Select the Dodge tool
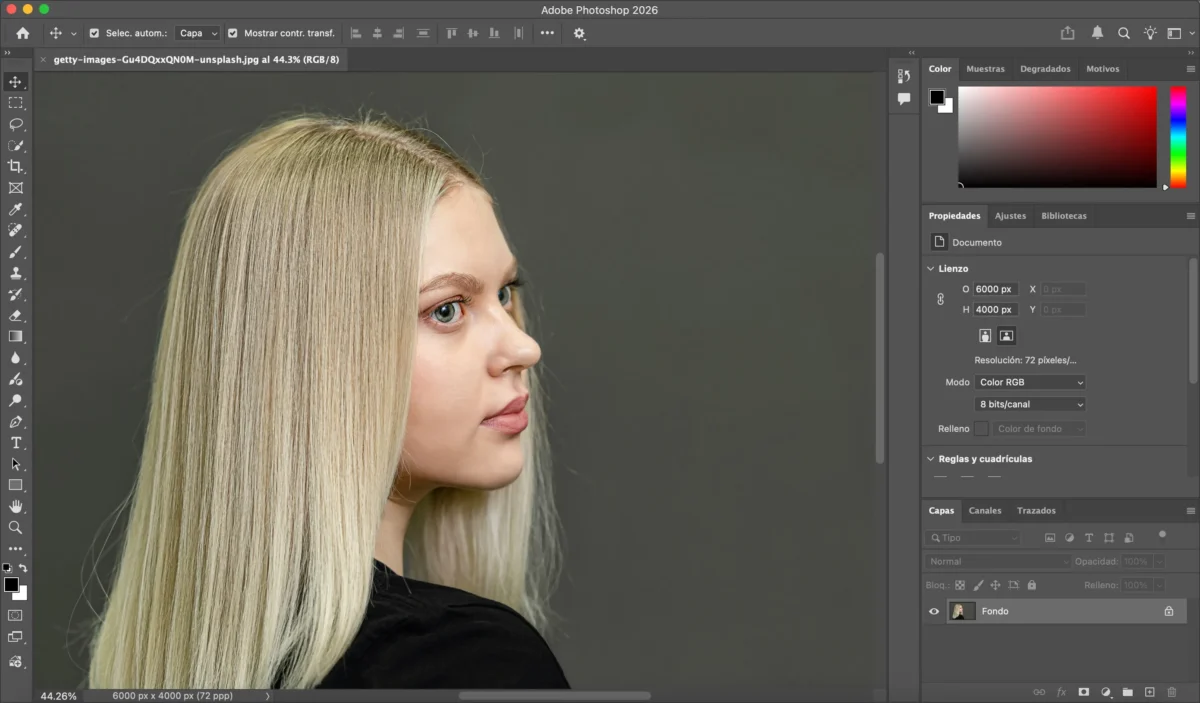 point(15,400)
